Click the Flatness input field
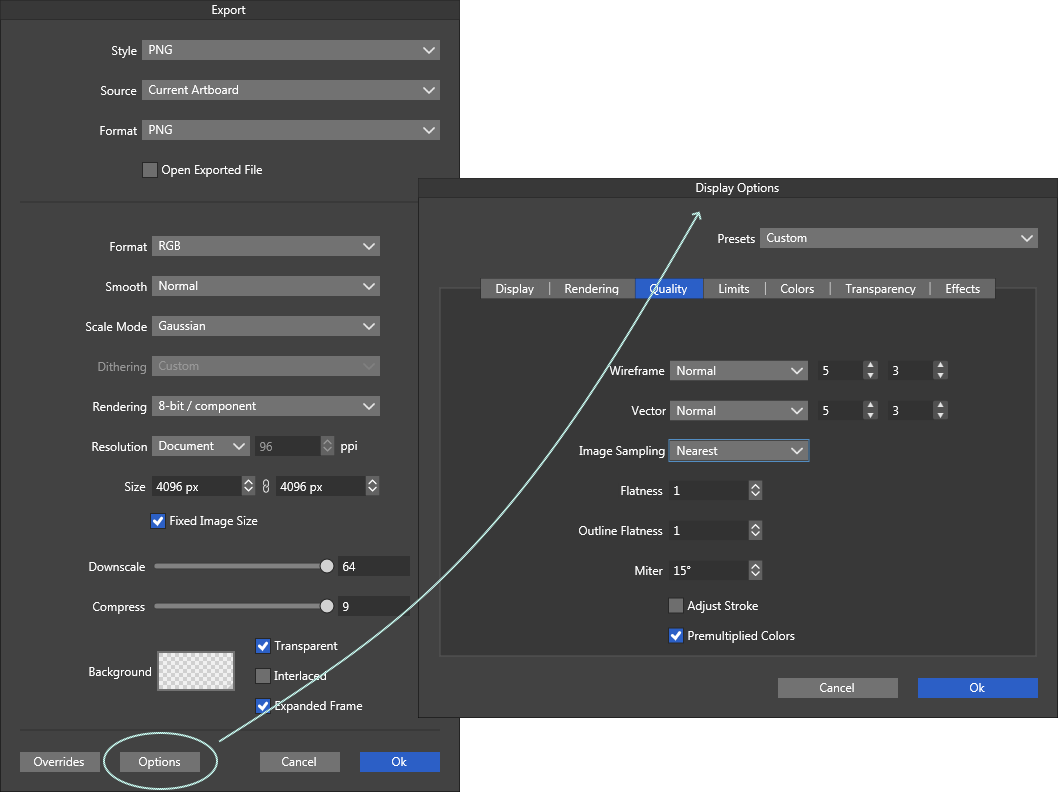This screenshot has height=792, width=1058. (x=708, y=490)
